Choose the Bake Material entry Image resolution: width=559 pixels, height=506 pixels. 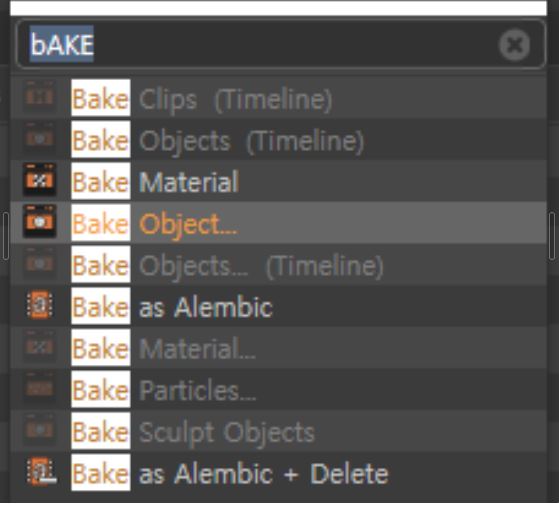(x=278, y=181)
